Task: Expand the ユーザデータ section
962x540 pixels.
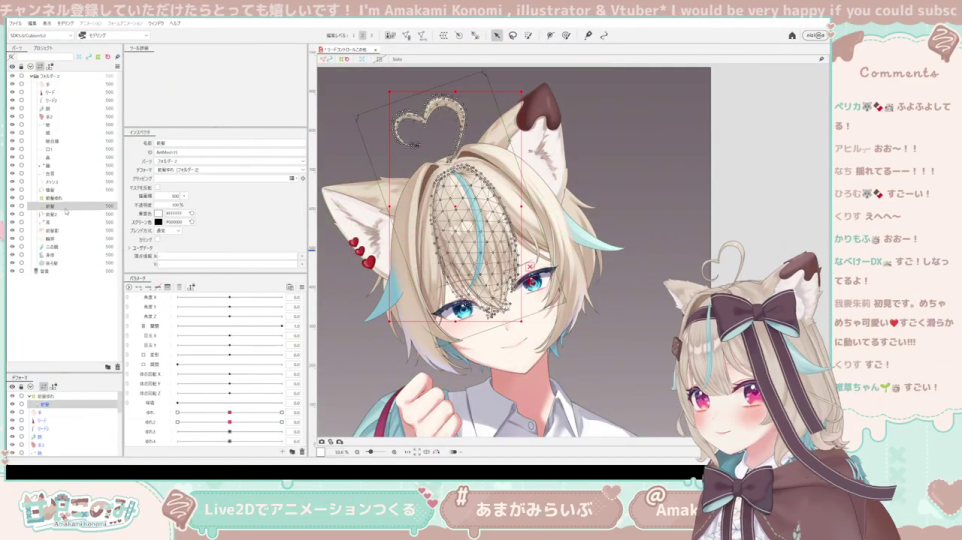Action: 129,248
